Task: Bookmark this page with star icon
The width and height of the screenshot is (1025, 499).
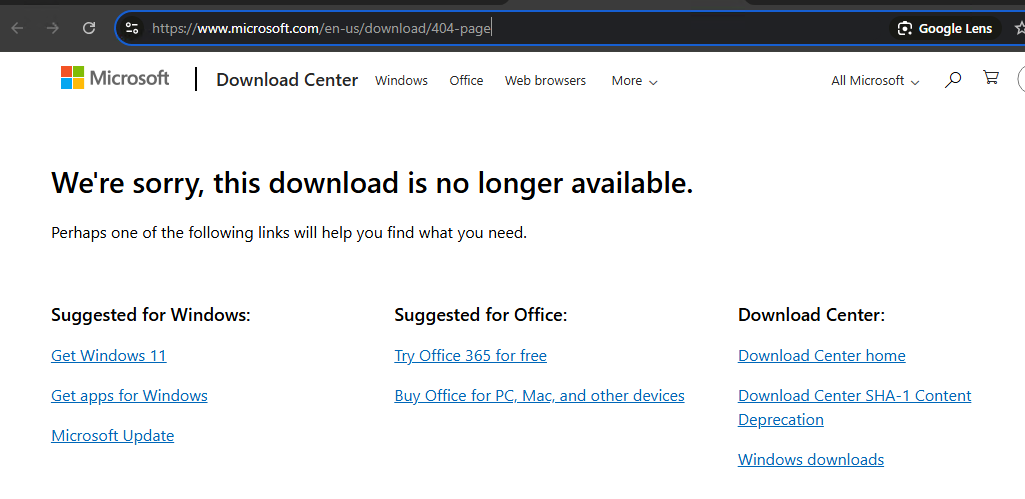Action: point(1019,28)
